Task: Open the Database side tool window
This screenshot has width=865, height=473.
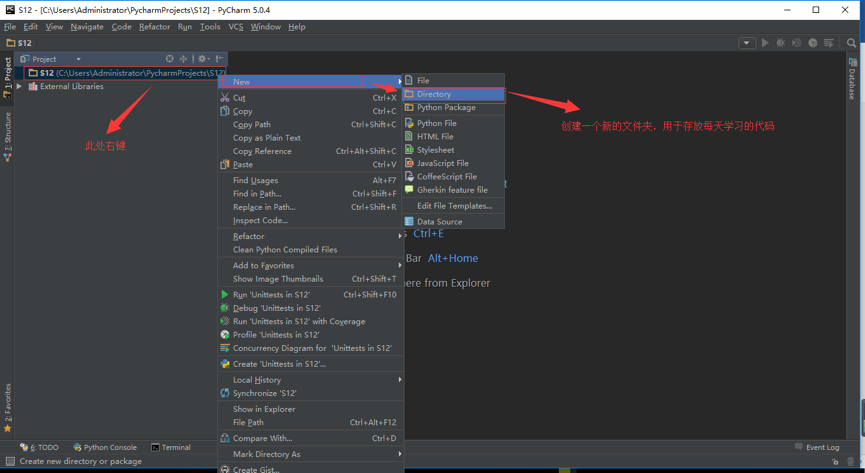Action: 852,78
